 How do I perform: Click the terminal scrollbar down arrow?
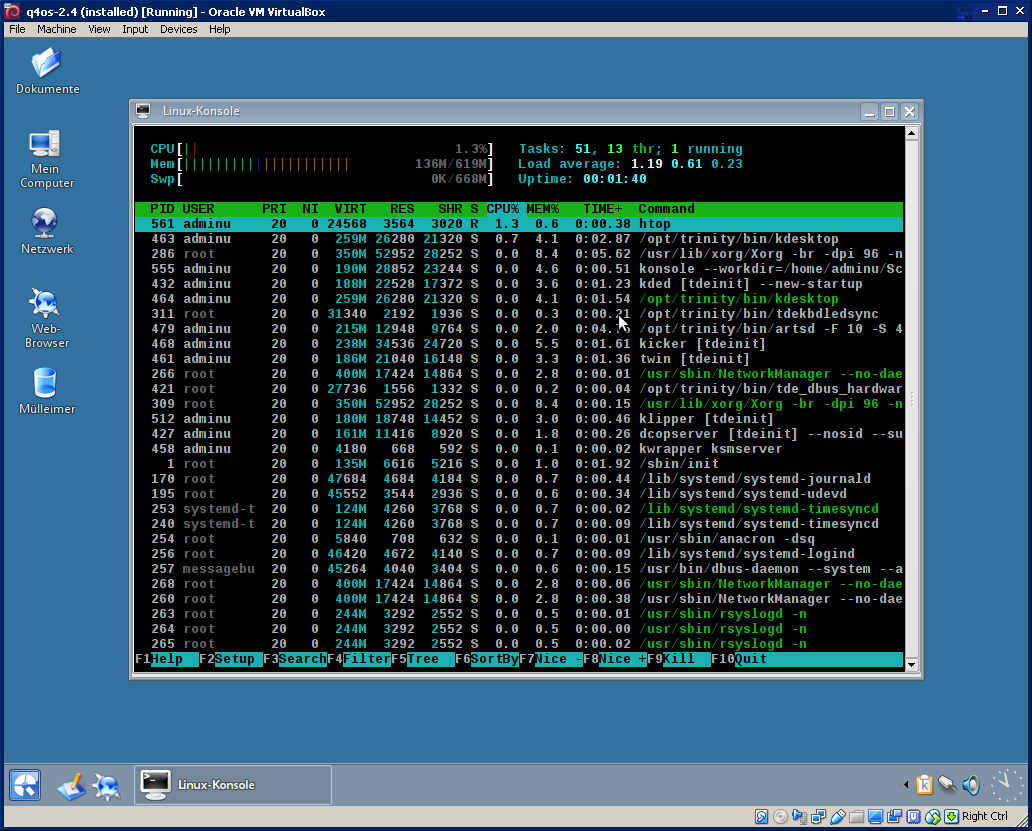(x=910, y=662)
